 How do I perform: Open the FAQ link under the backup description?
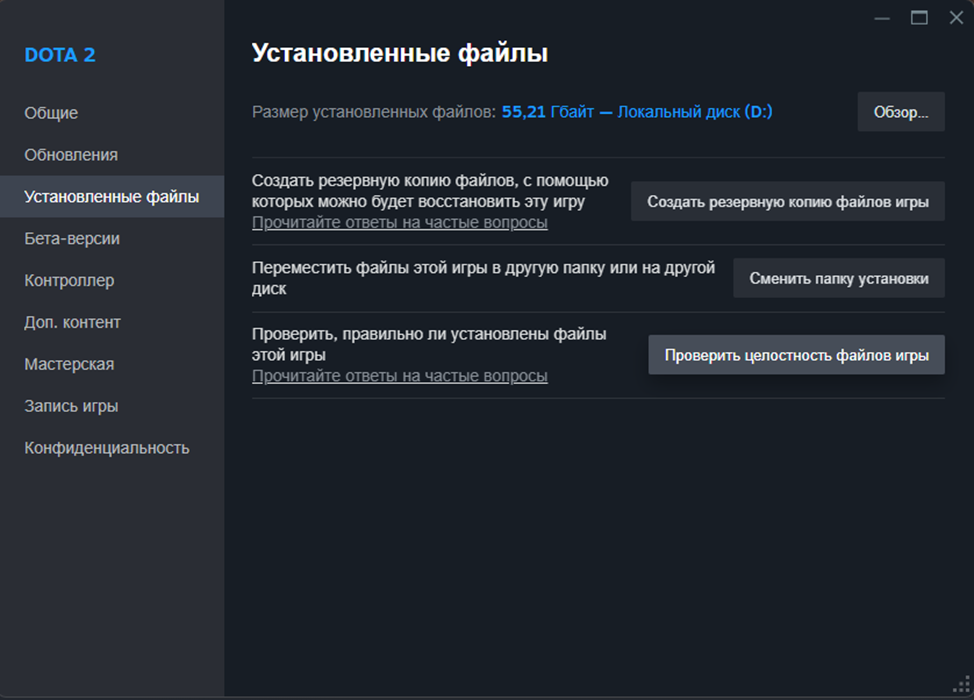tap(399, 223)
